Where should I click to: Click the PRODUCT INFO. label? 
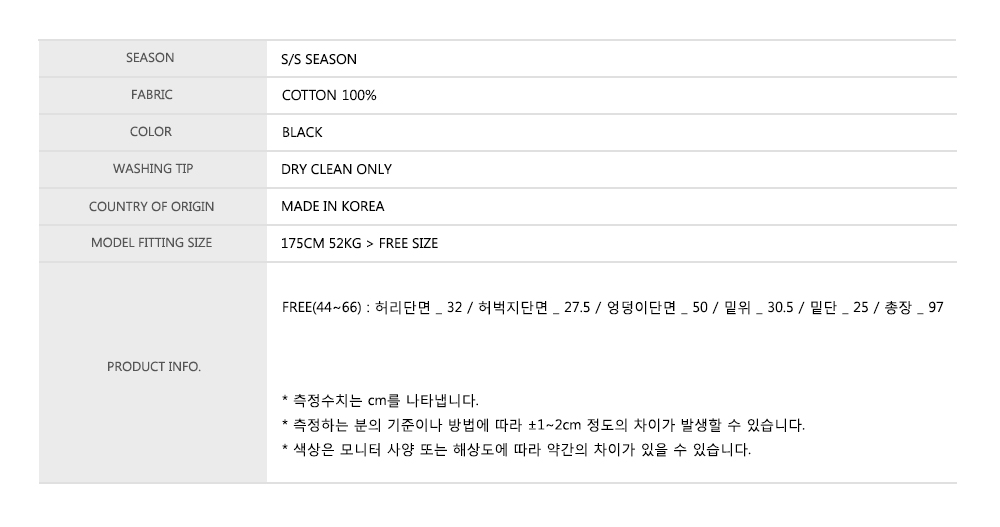153,367
